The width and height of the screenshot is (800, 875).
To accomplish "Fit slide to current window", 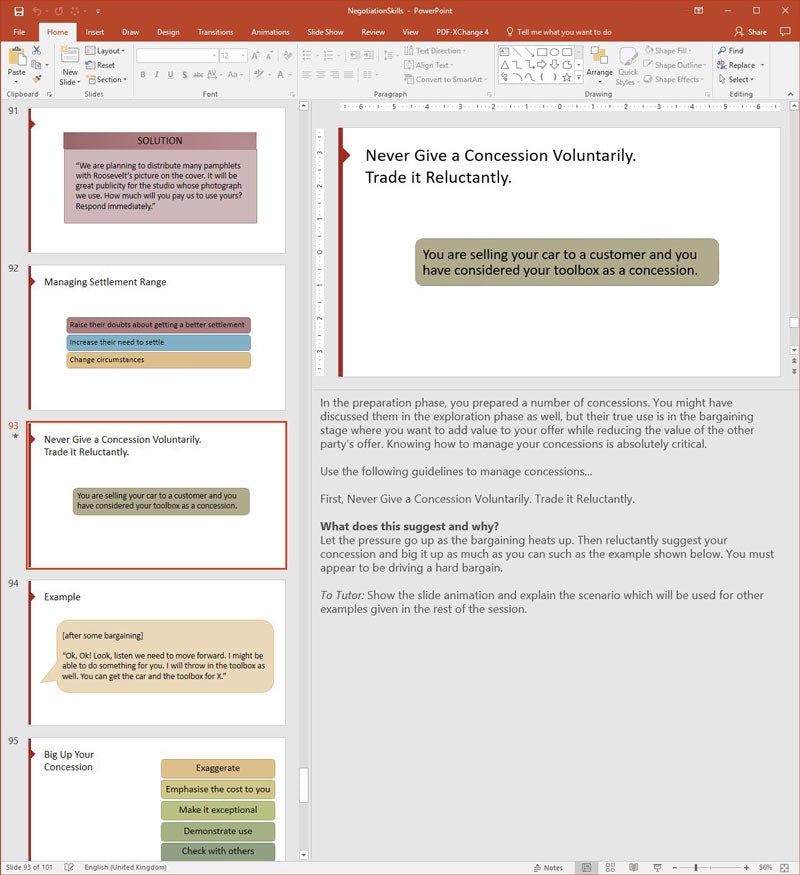I will [784, 867].
